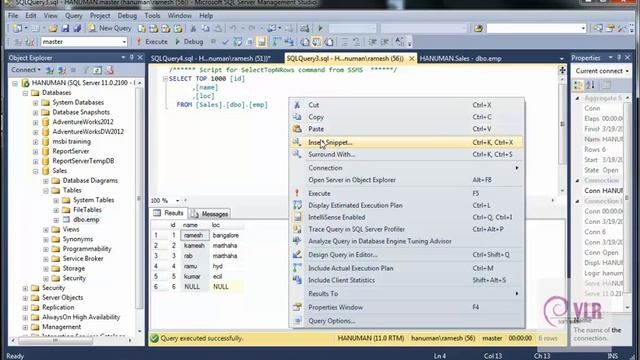
Task: Toggle IntelliSense Enabled in context menu
Action: tap(407, 217)
